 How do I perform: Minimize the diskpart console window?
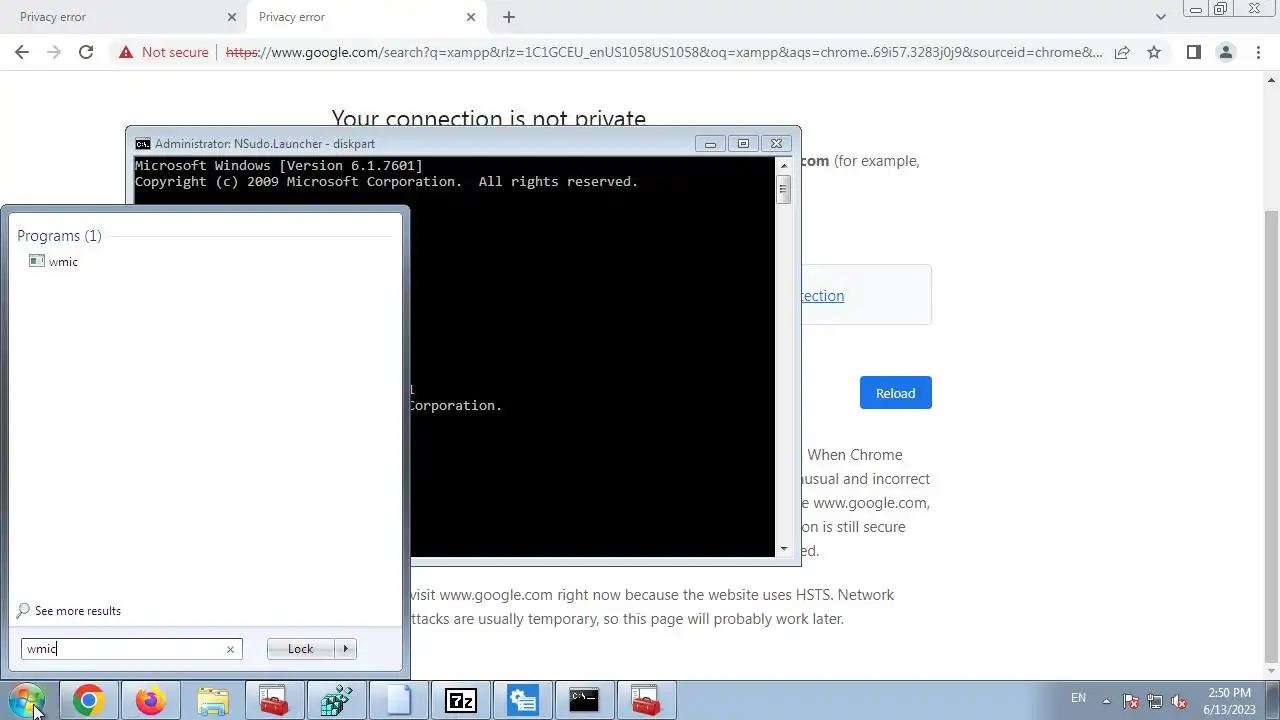tap(710, 144)
